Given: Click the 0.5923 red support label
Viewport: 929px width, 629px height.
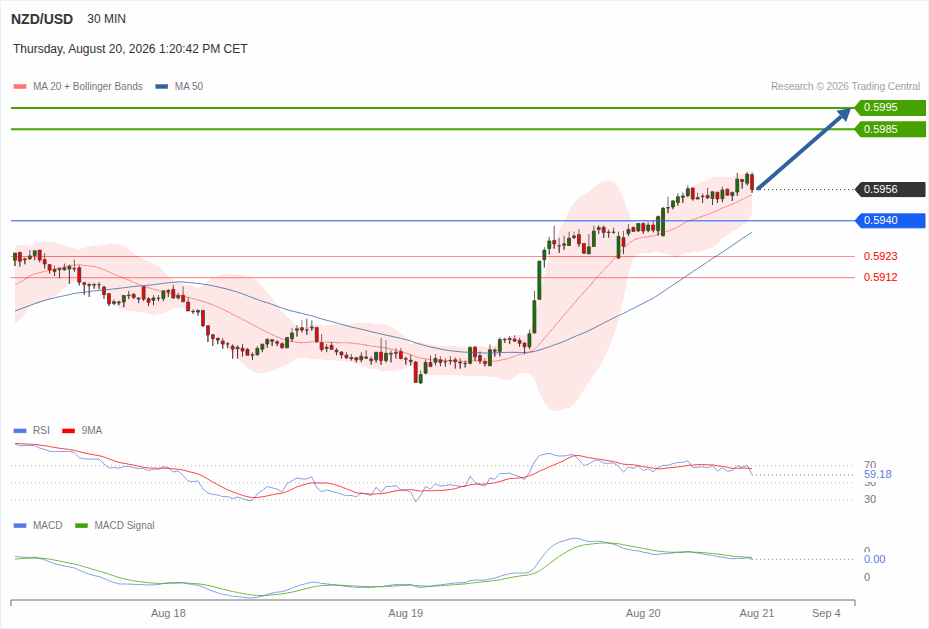Looking at the screenshot, I should (880, 256).
